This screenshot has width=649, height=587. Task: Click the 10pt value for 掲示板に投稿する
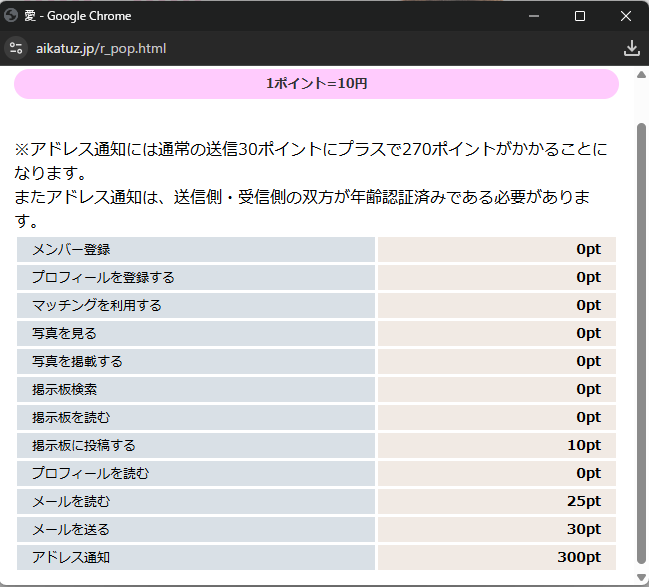click(x=583, y=445)
